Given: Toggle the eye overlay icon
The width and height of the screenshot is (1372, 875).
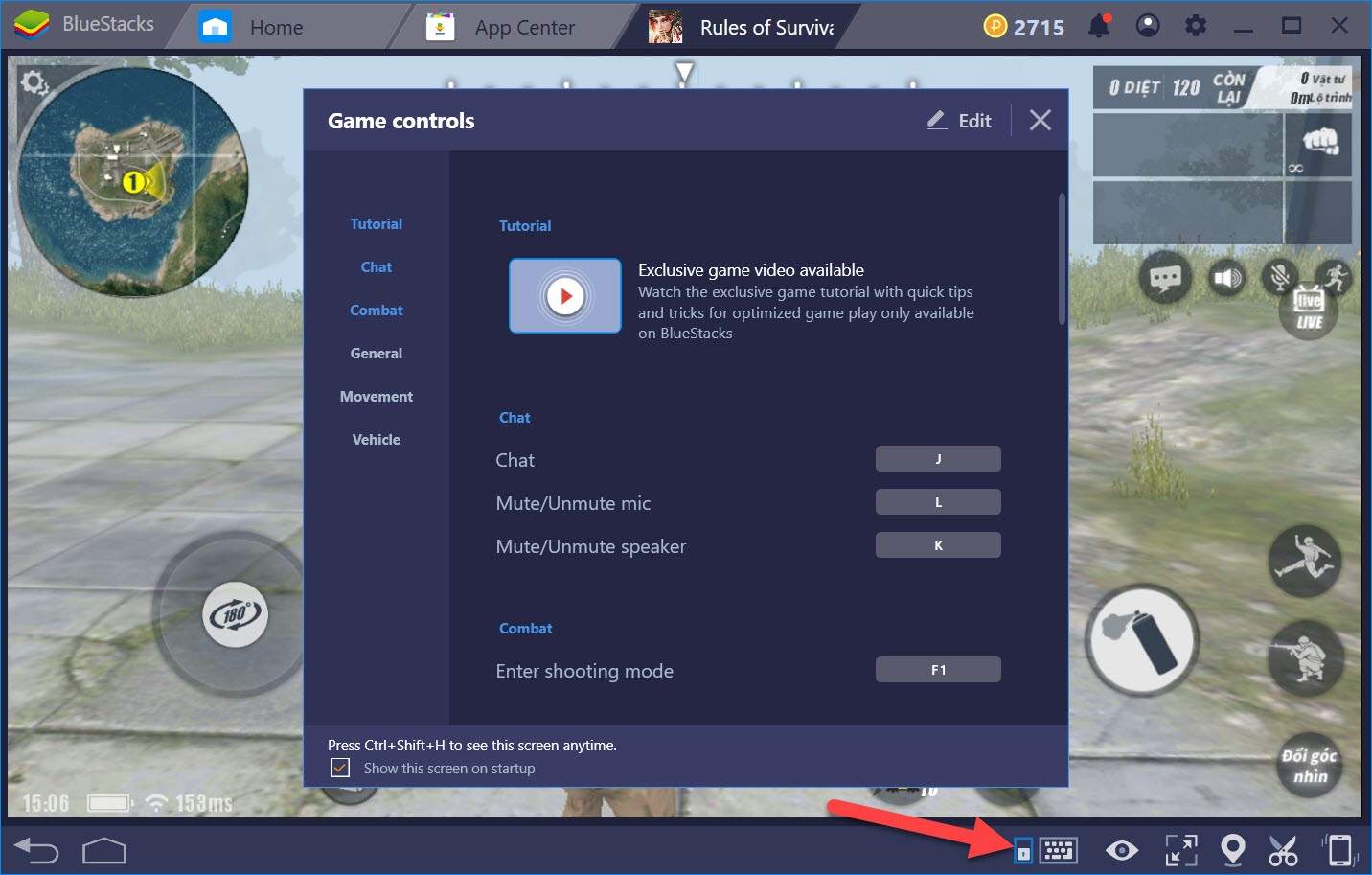Looking at the screenshot, I should point(1122,850).
